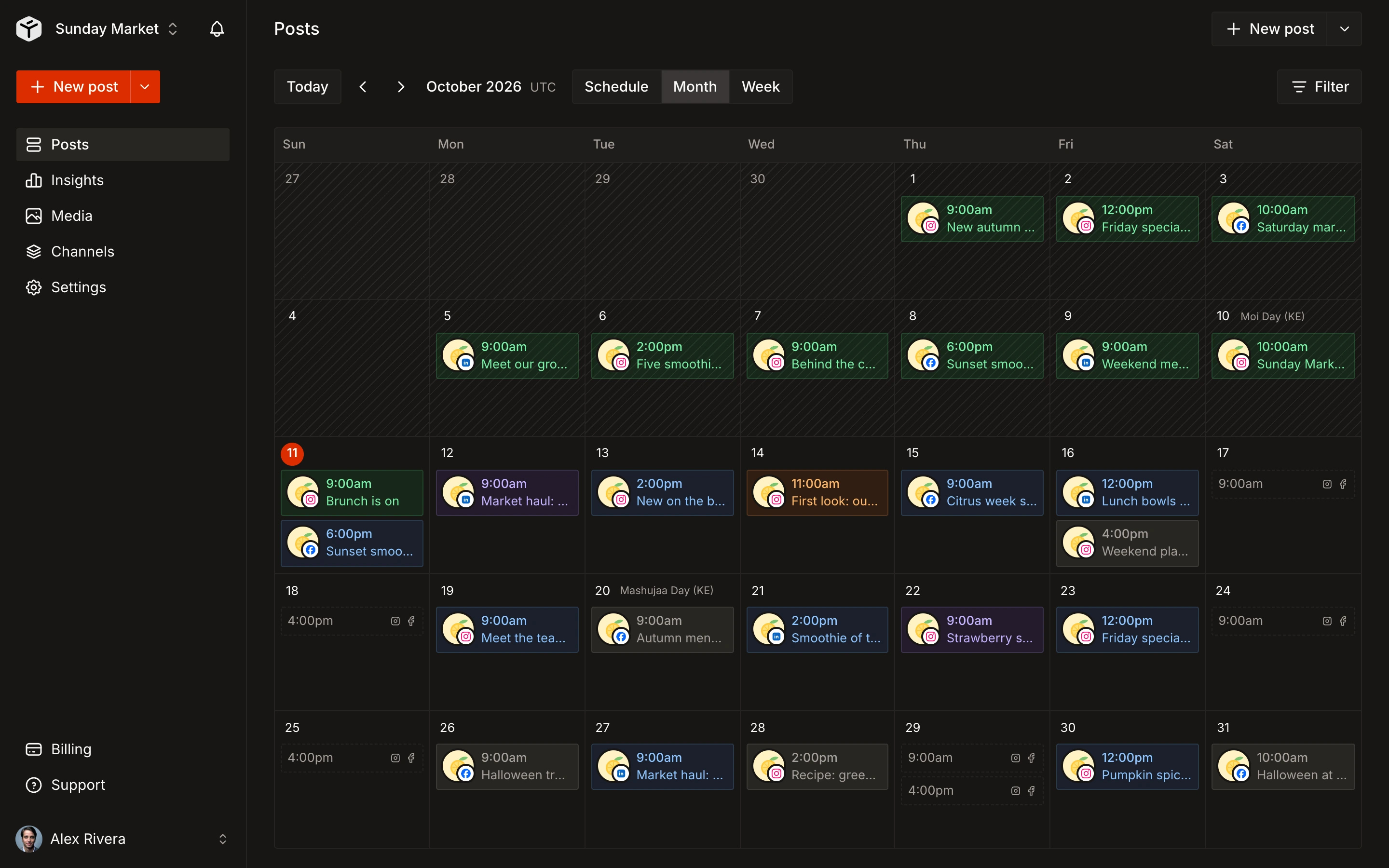This screenshot has height=868, width=1389.
Task: Open 'Smoothie of t...' post on Oct 21
Action: (817, 630)
